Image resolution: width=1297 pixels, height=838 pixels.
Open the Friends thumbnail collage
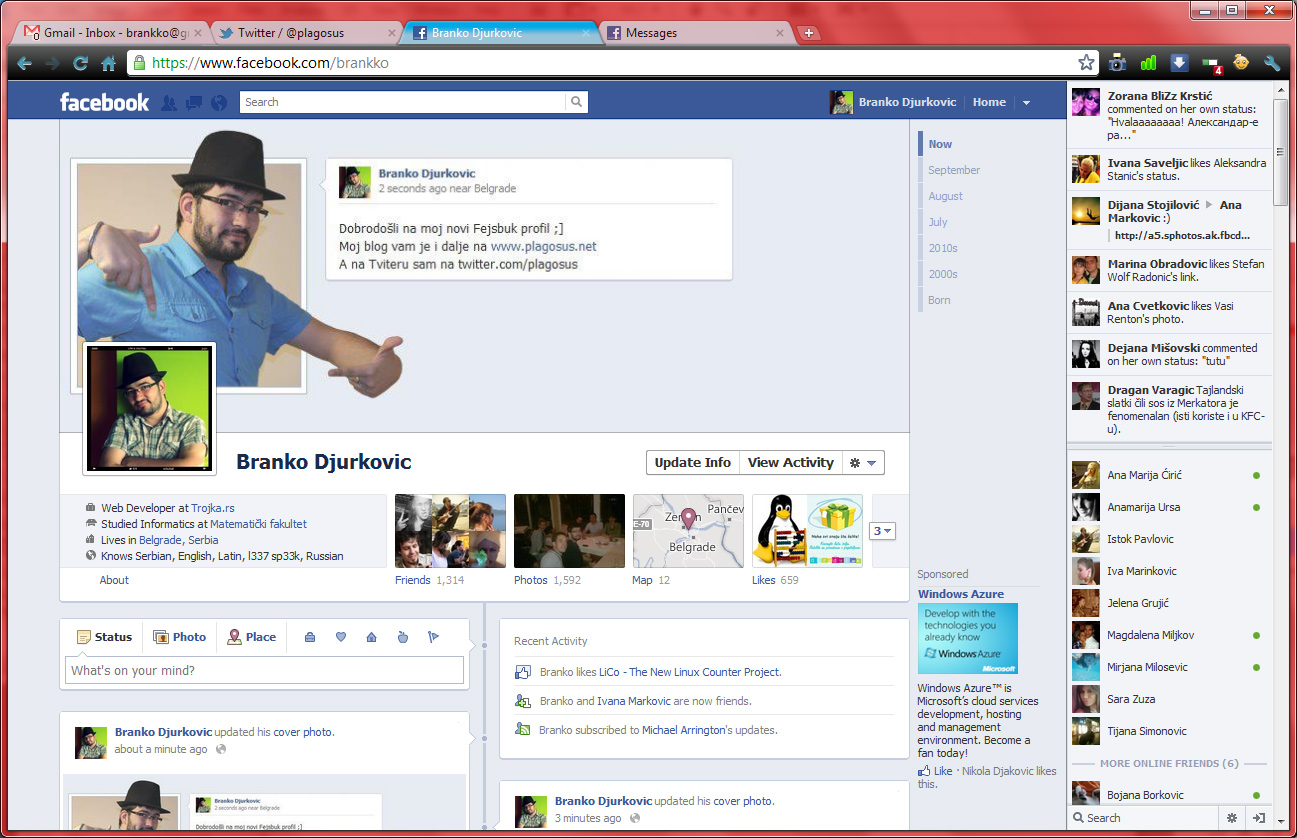[450, 531]
